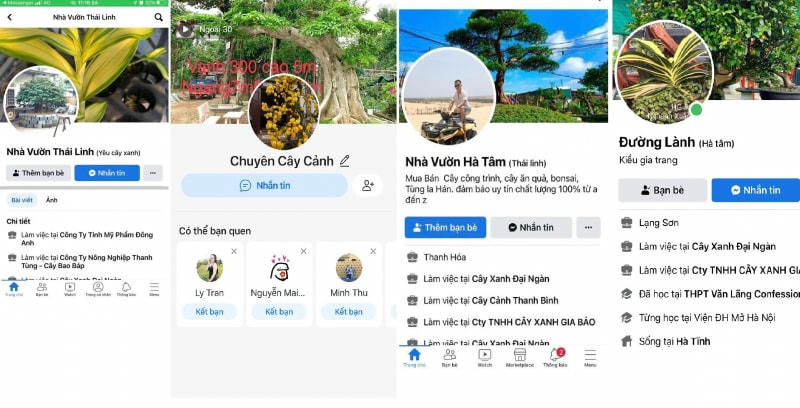Open the three-dot menu on Thái Linh profile
This screenshot has height=408, width=800.
click(153, 173)
